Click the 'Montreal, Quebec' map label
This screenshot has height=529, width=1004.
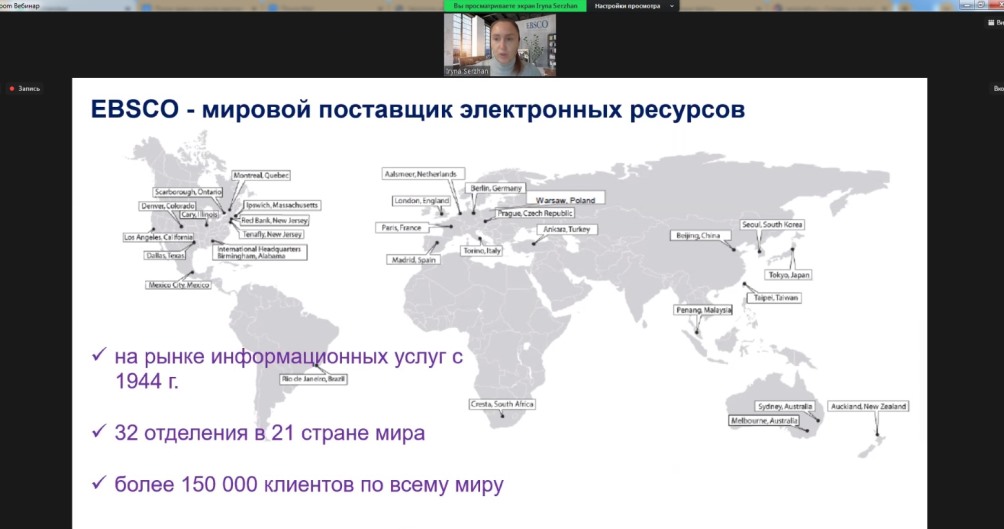(261, 175)
